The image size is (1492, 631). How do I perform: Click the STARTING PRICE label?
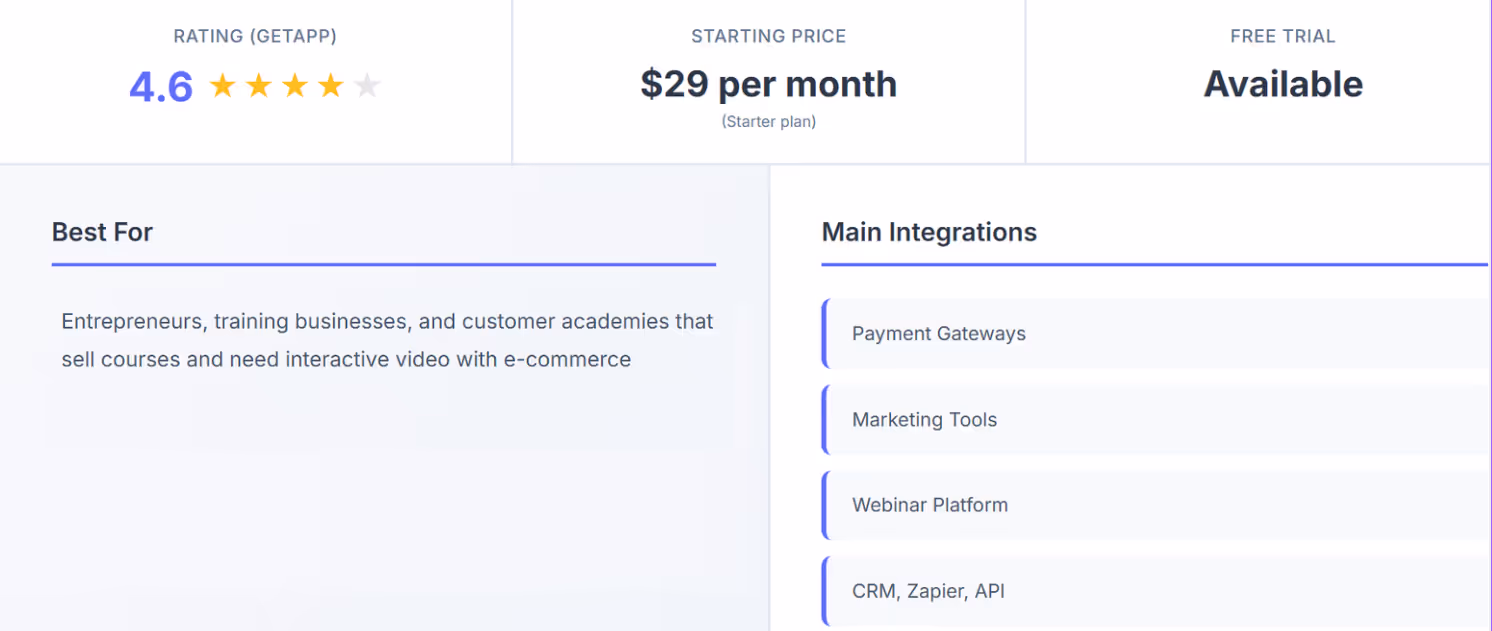pos(769,36)
